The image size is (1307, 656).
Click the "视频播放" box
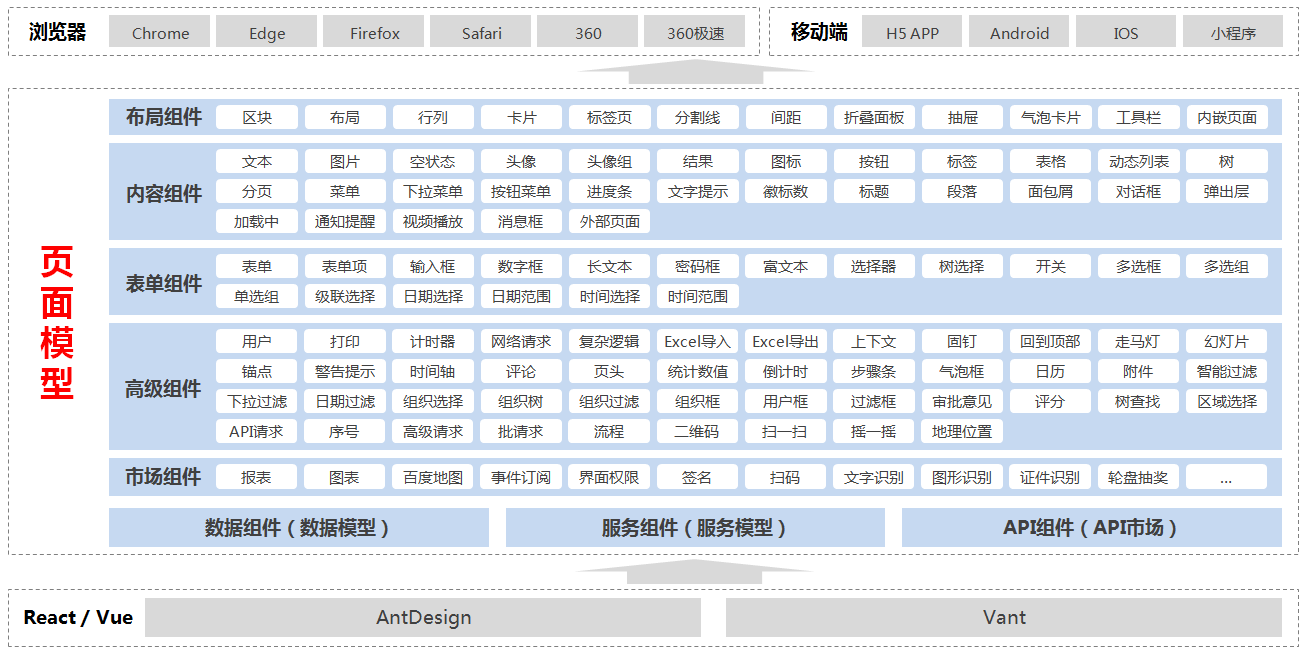433,221
